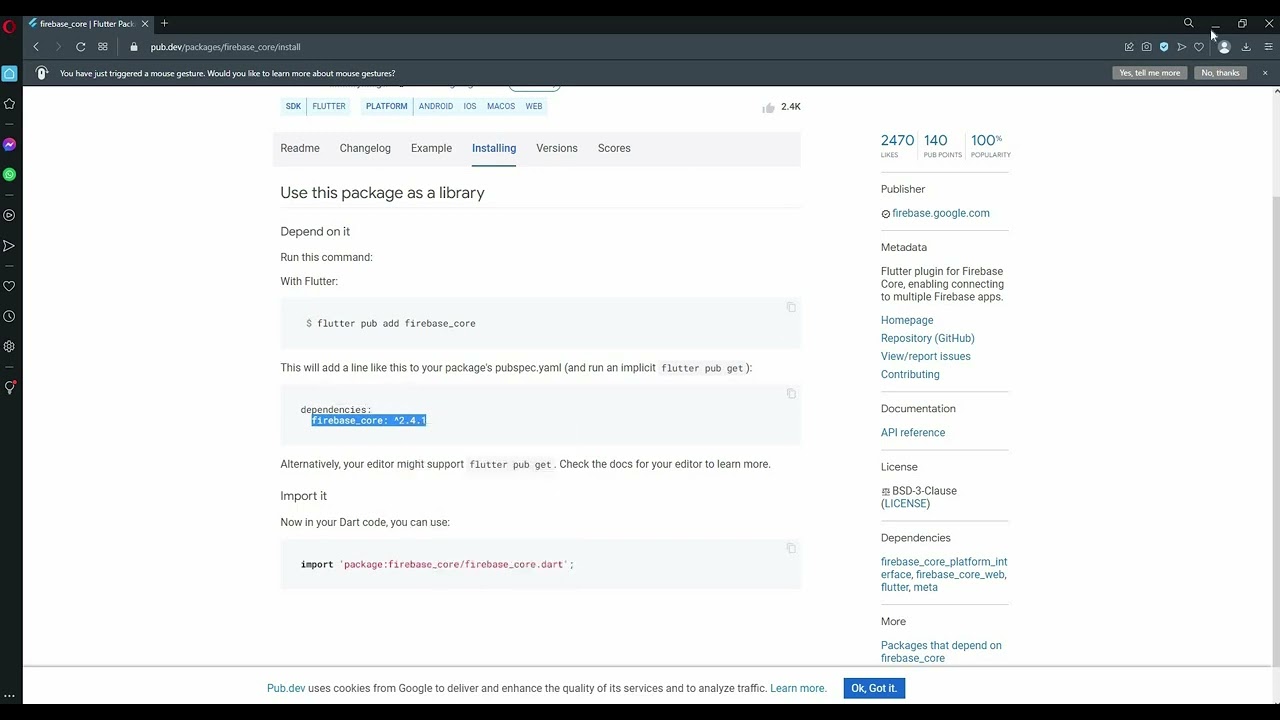Click the FLUTTER SDK tag
This screenshot has width=1280, height=720.
329,106
